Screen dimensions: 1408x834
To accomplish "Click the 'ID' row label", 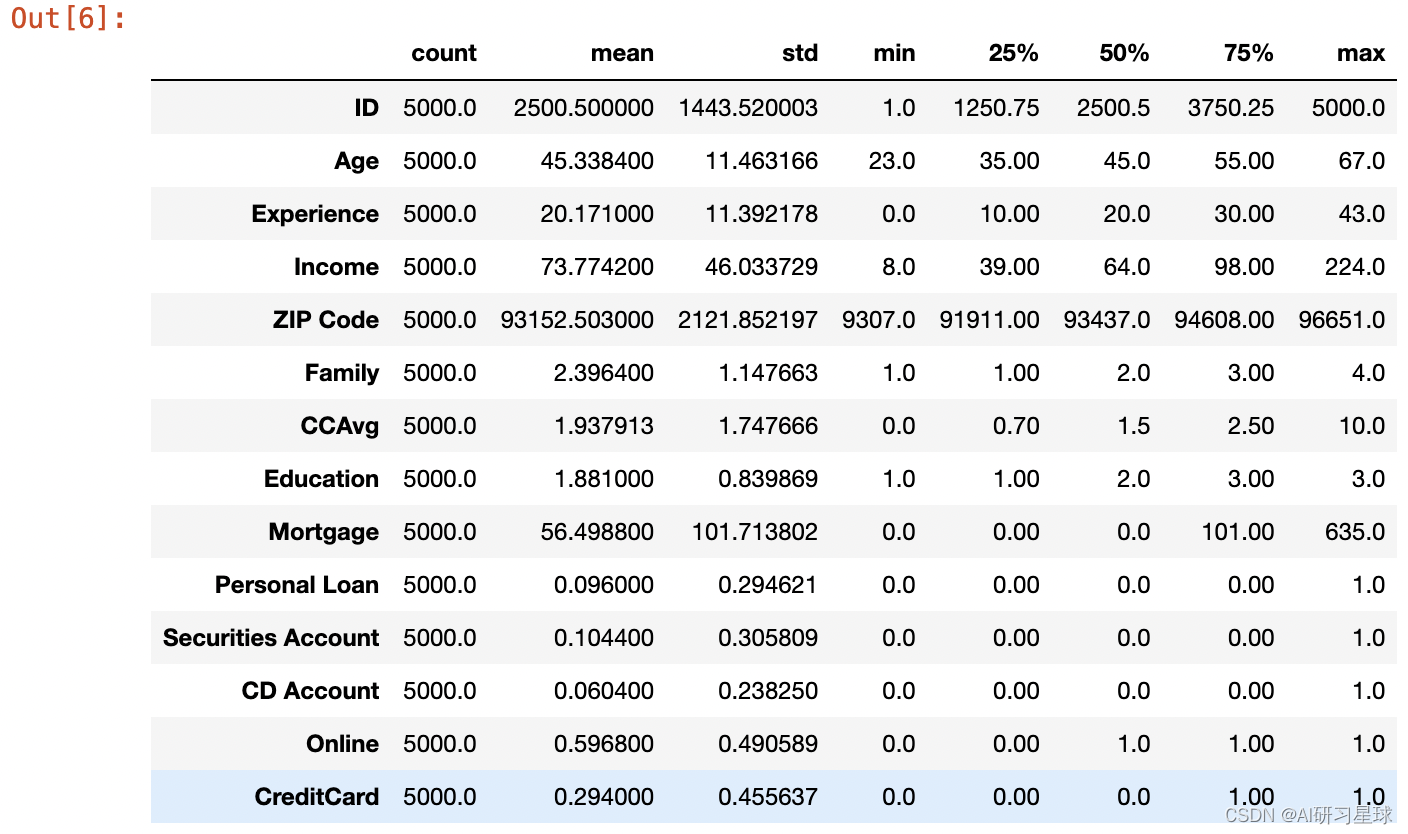I will 367,108.
